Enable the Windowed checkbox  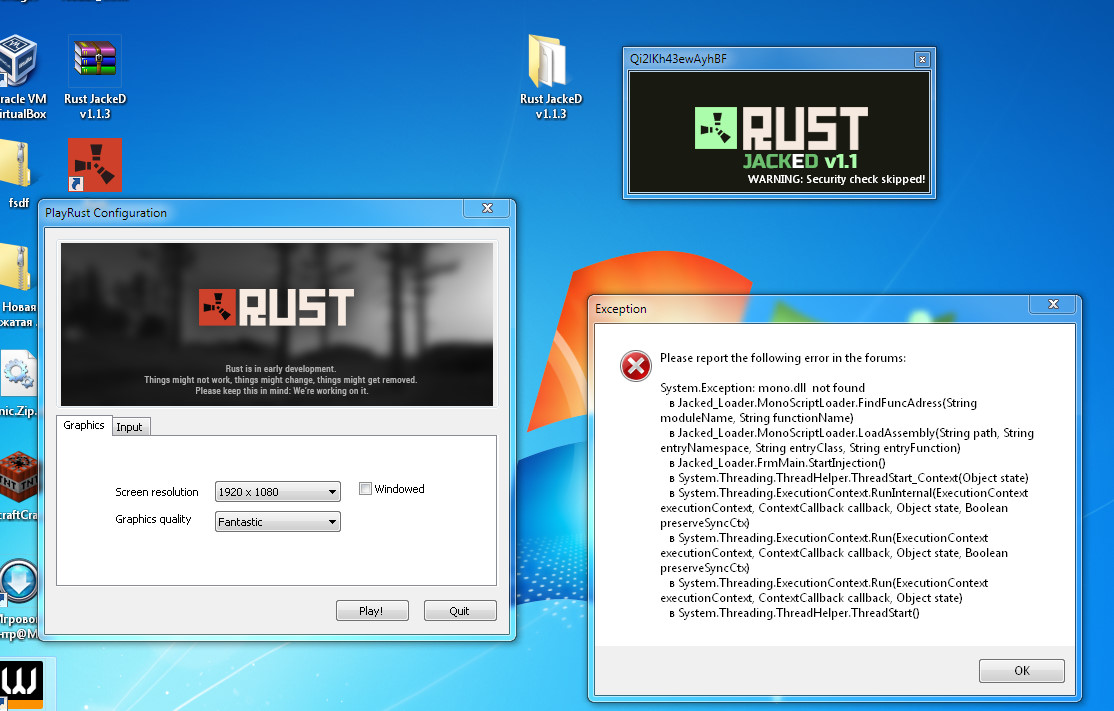[x=365, y=489]
